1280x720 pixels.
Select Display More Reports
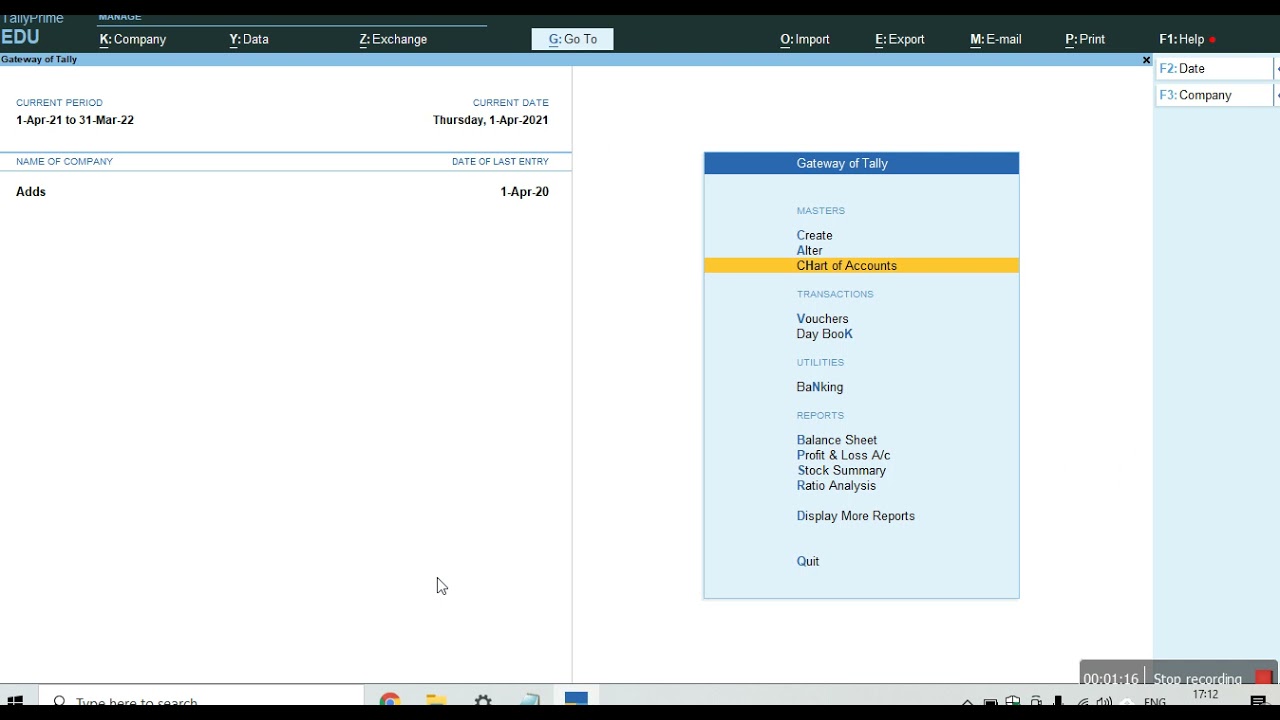click(856, 516)
